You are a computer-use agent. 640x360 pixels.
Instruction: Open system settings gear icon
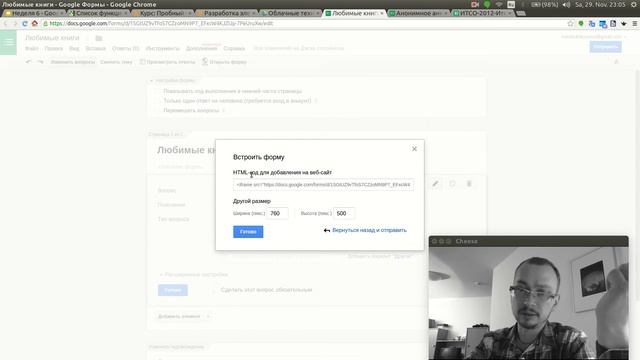click(x=634, y=4)
